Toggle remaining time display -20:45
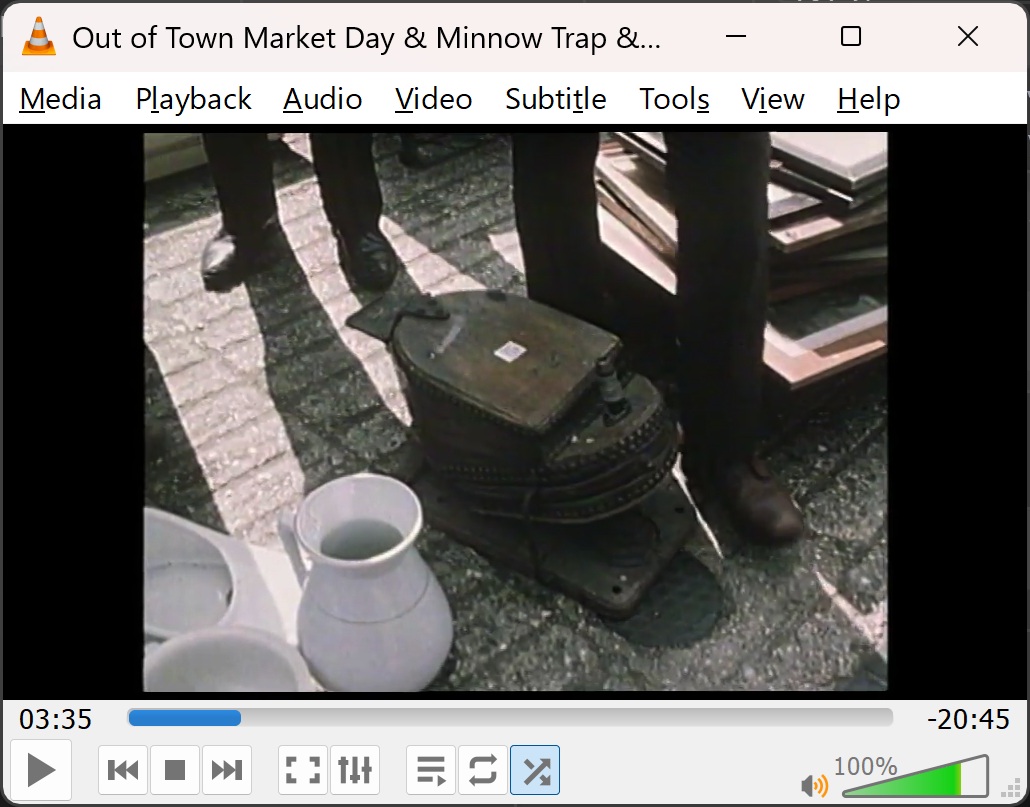This screenshot has width=1030, height=807. tap(968, 719)
